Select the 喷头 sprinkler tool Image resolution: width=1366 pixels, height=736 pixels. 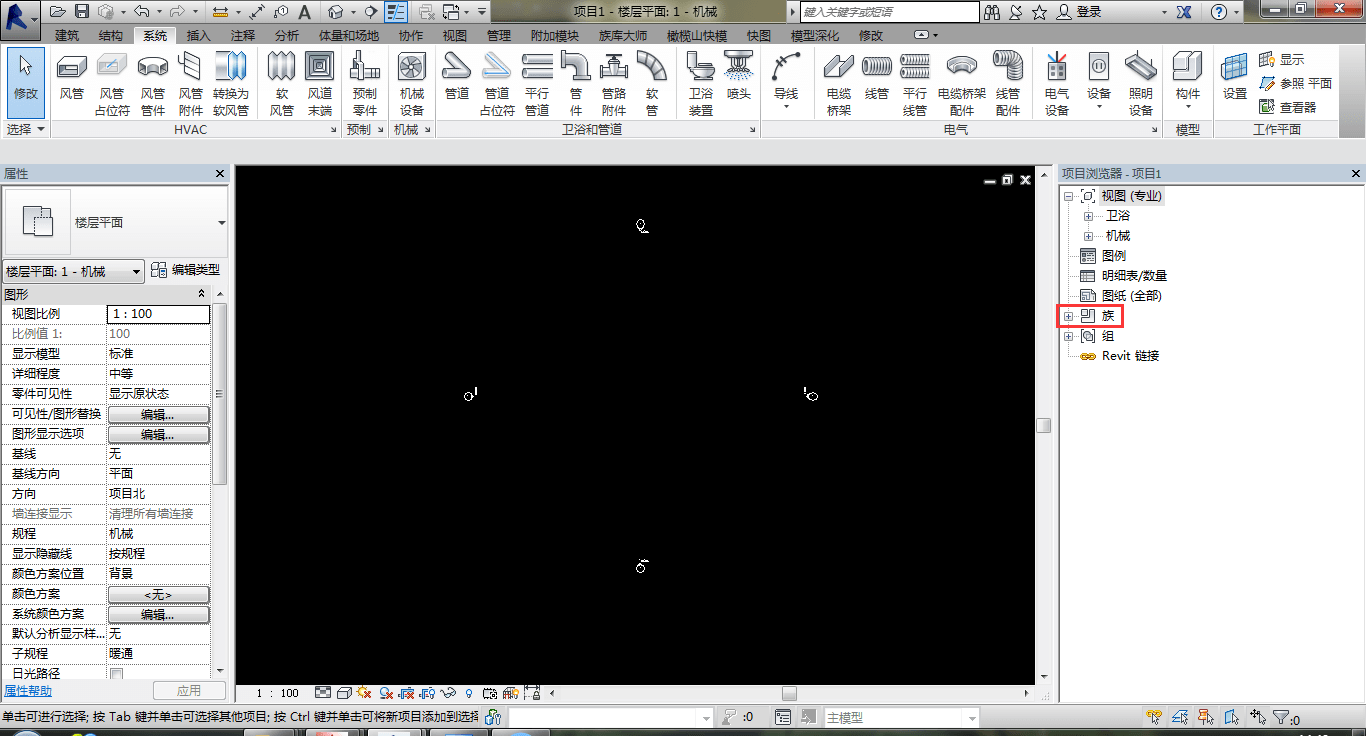[739, 79]
